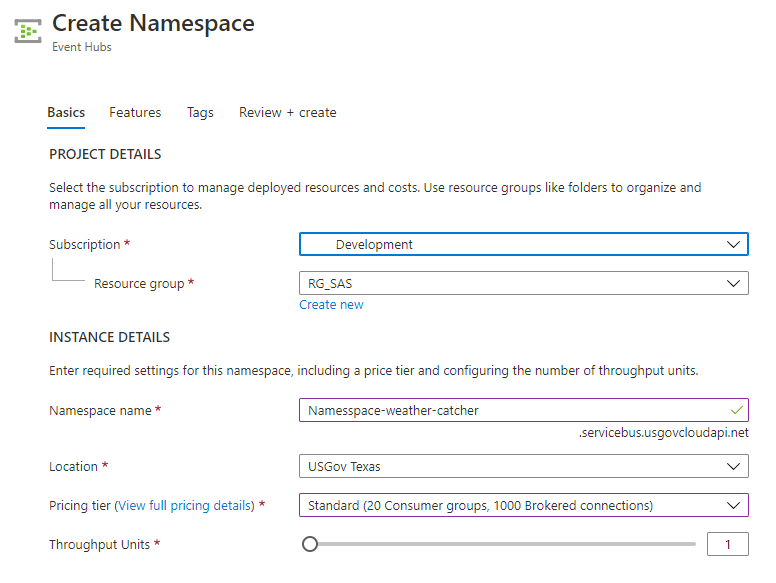Image resolution: width=776 pixels, height=583 pixels.
Task: Click the Location field label
Action: click(73, 467)
